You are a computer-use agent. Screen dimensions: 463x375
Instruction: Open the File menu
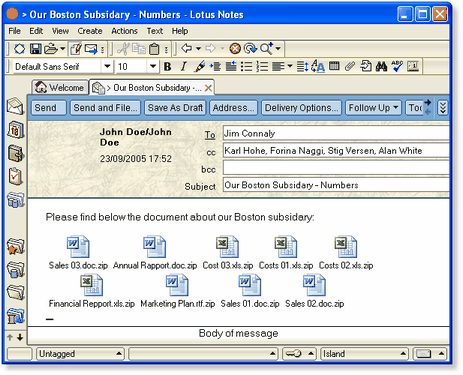click(14, 31)
